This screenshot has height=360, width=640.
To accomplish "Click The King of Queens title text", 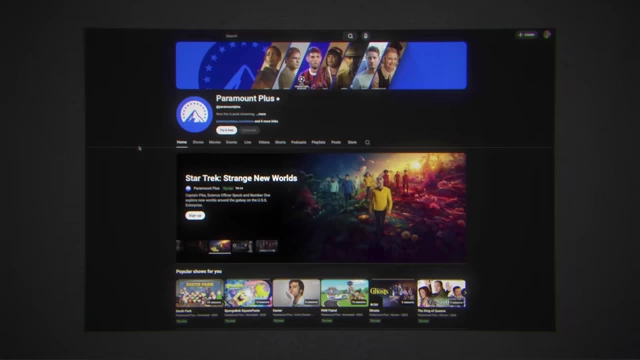I will tap(432, 311).
